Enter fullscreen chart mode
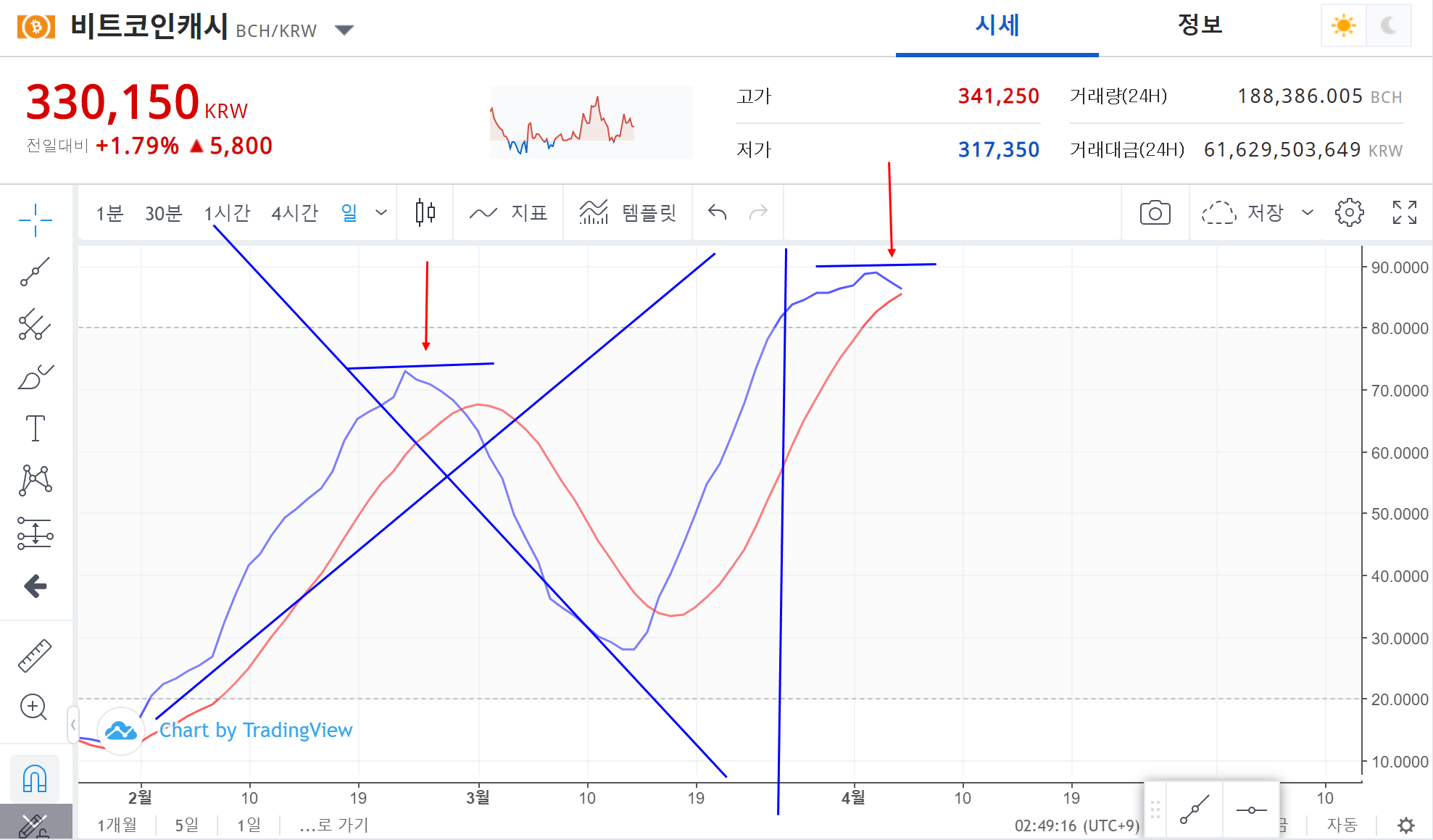This screenshot has width=1433, height=840. click(x=1404, y=212)
